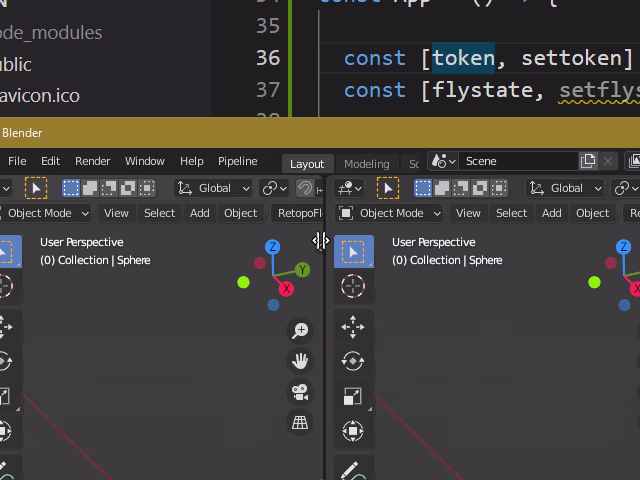Open RetopoFlow menu in left viewport
The image size is (640, 480).
pos(298,213)
